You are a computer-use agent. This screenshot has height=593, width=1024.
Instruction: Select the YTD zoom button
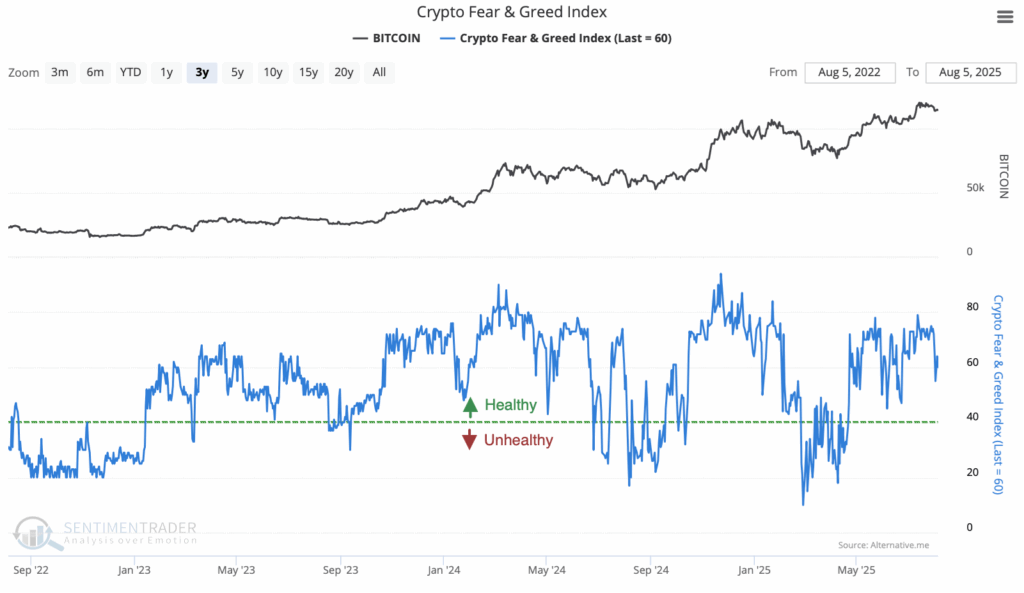(130, 72)
